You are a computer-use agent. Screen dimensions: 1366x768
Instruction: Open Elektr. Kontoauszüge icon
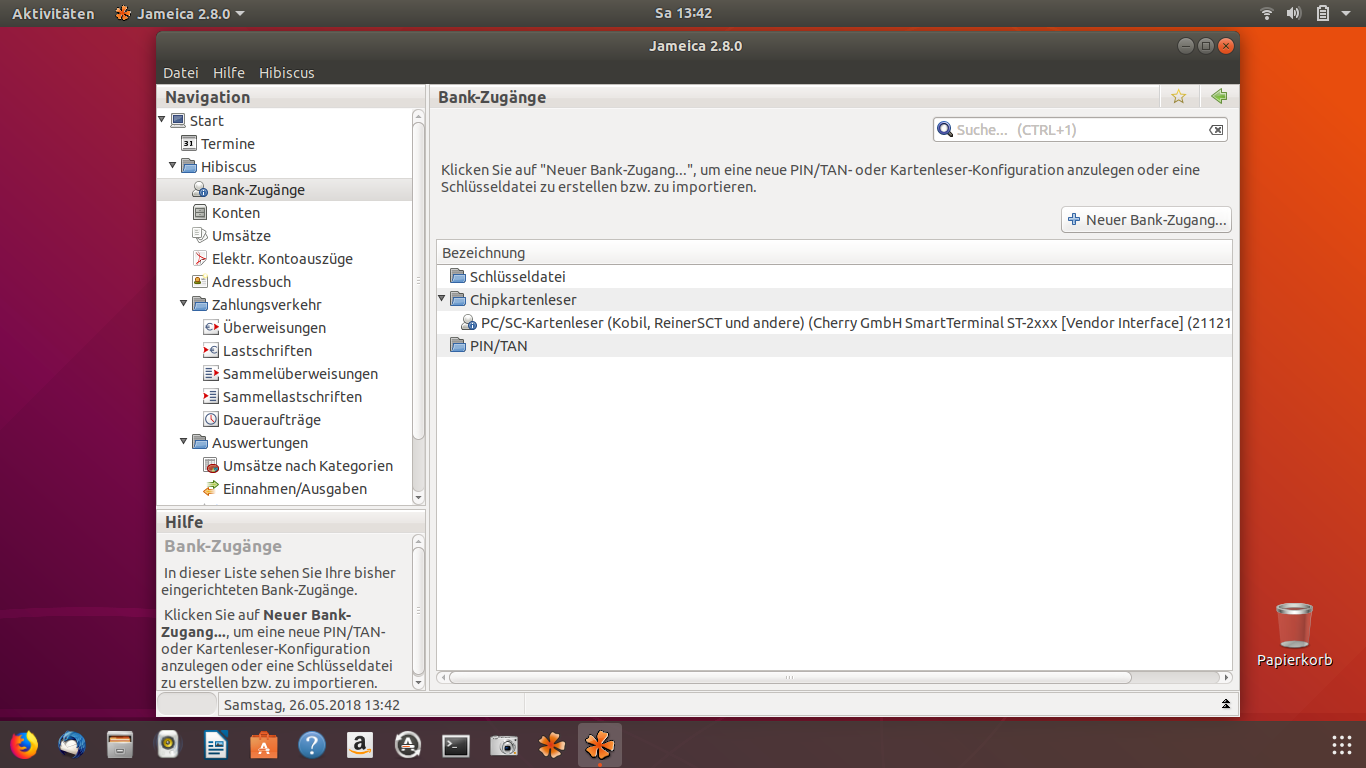pyautogui.click(x=200, y=258)
